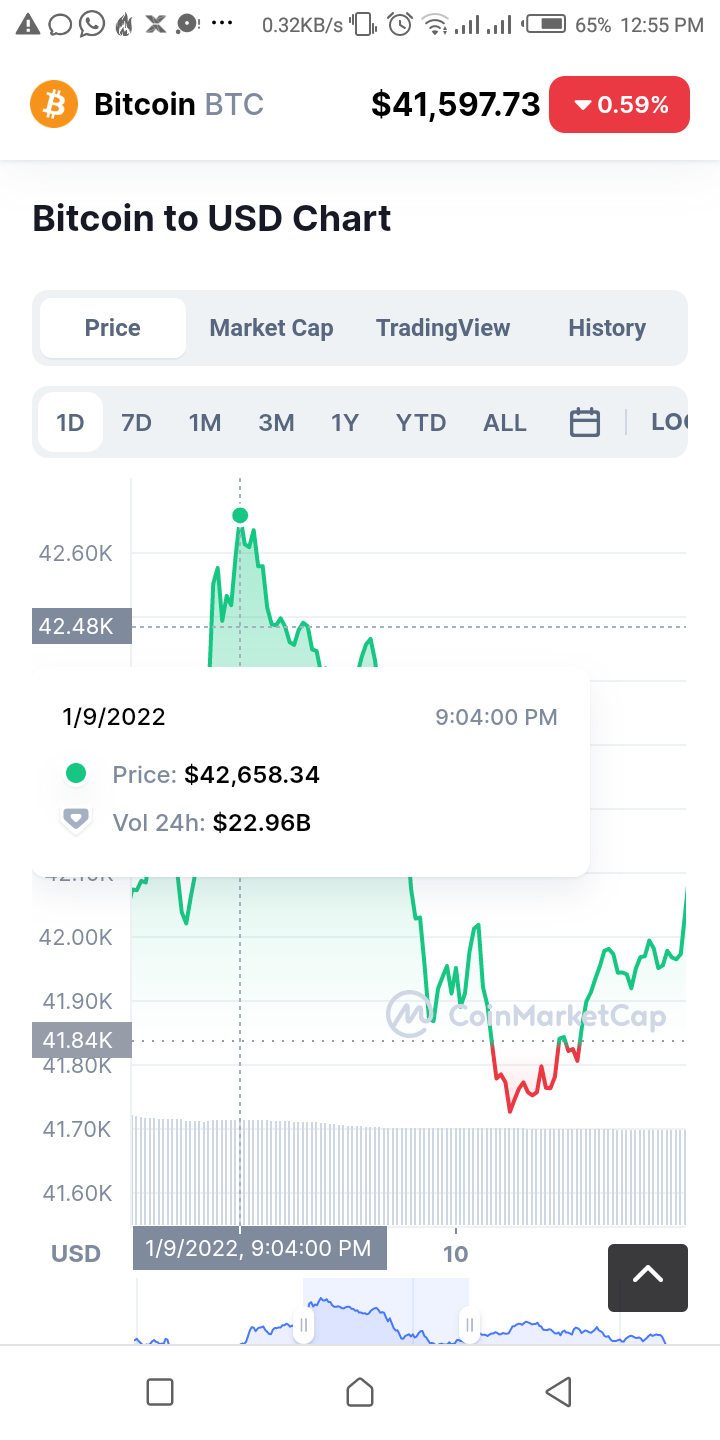Grab the left range selector handle
Viewport: 720px width, 1440px height.
[x=304, y=1326]
